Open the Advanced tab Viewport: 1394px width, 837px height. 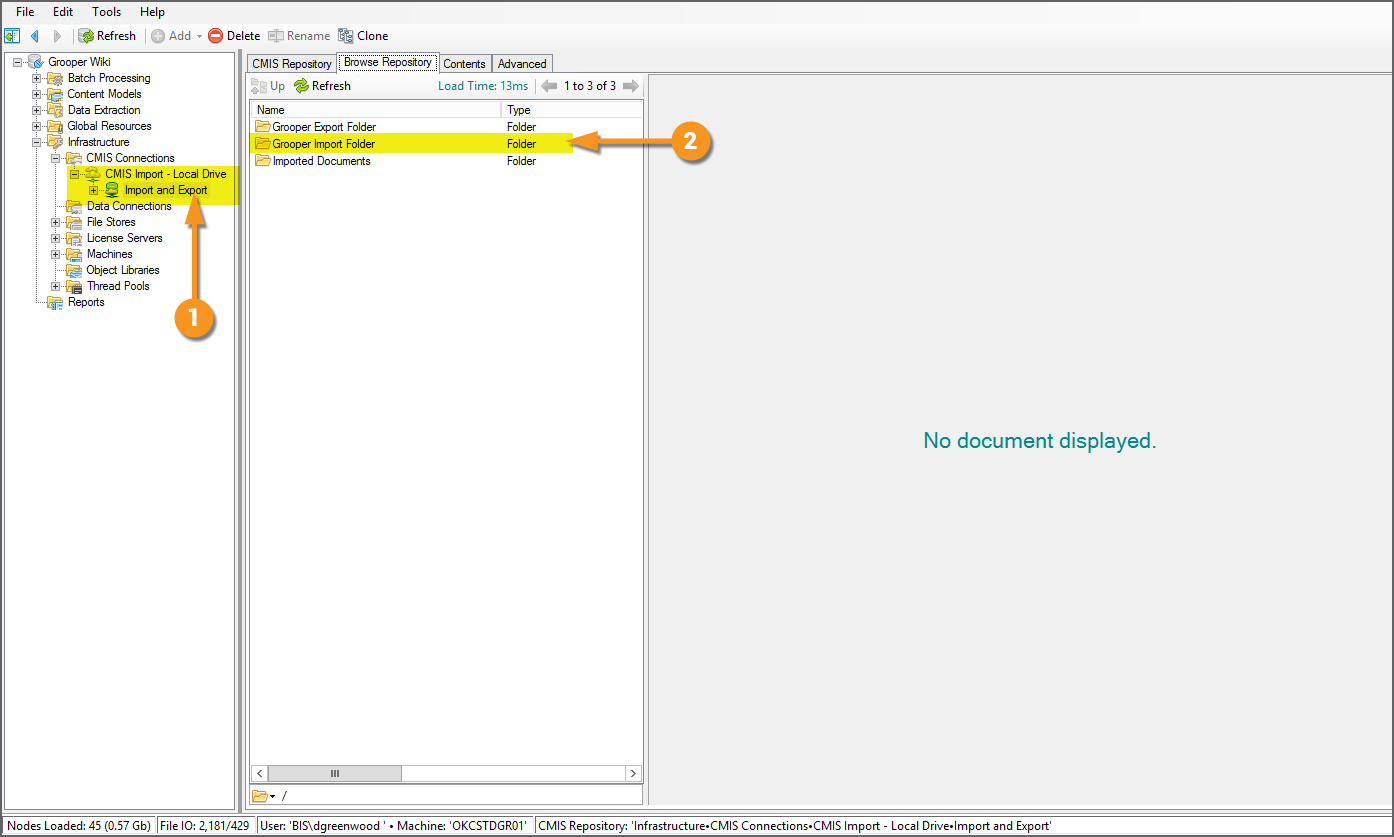click(x=522, y=63)
